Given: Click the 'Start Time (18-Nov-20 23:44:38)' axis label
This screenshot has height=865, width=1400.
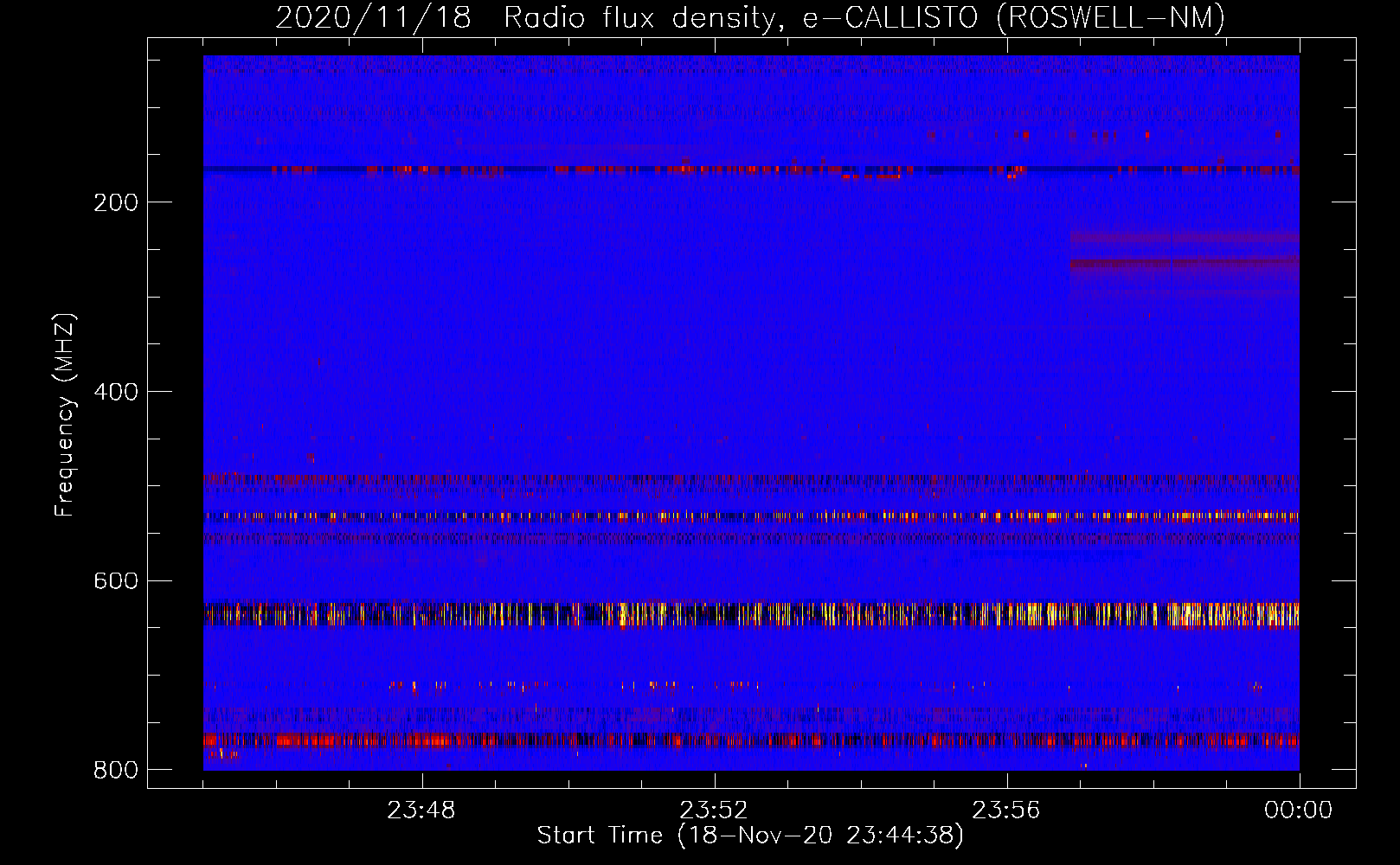Looking at the screenshot, I should [750, 836].
